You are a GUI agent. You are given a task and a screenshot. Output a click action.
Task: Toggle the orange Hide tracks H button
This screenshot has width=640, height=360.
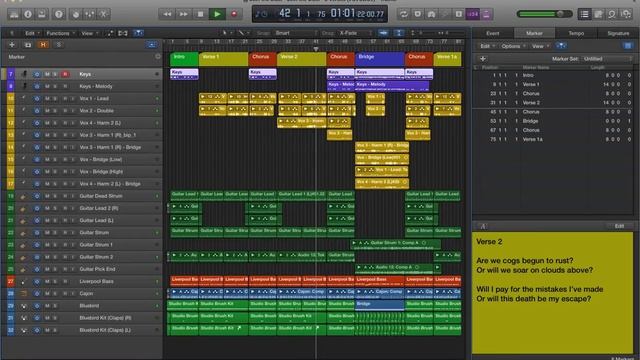coord(43,45)
